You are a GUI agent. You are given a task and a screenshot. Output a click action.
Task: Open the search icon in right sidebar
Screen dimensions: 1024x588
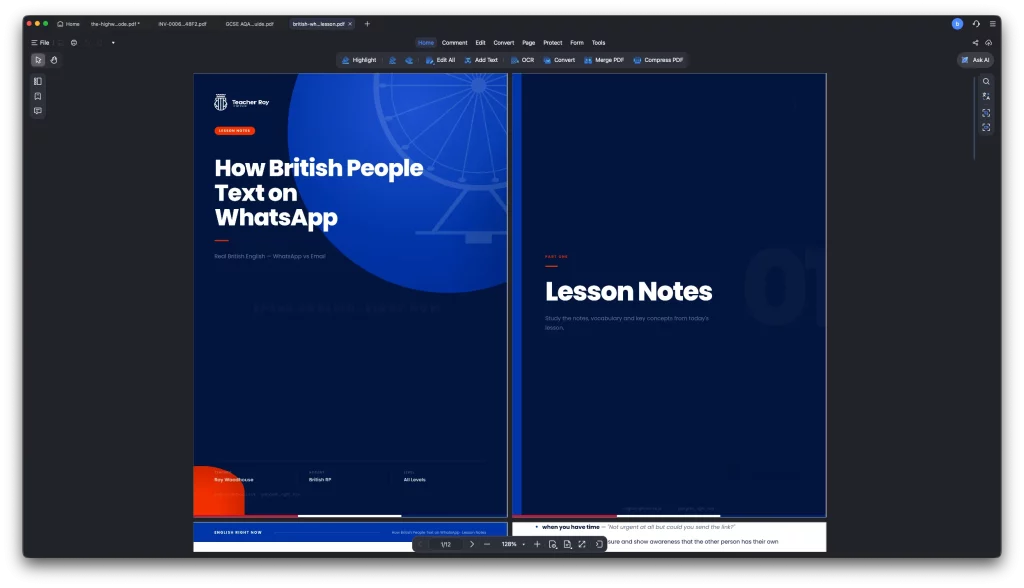(986, 82)
